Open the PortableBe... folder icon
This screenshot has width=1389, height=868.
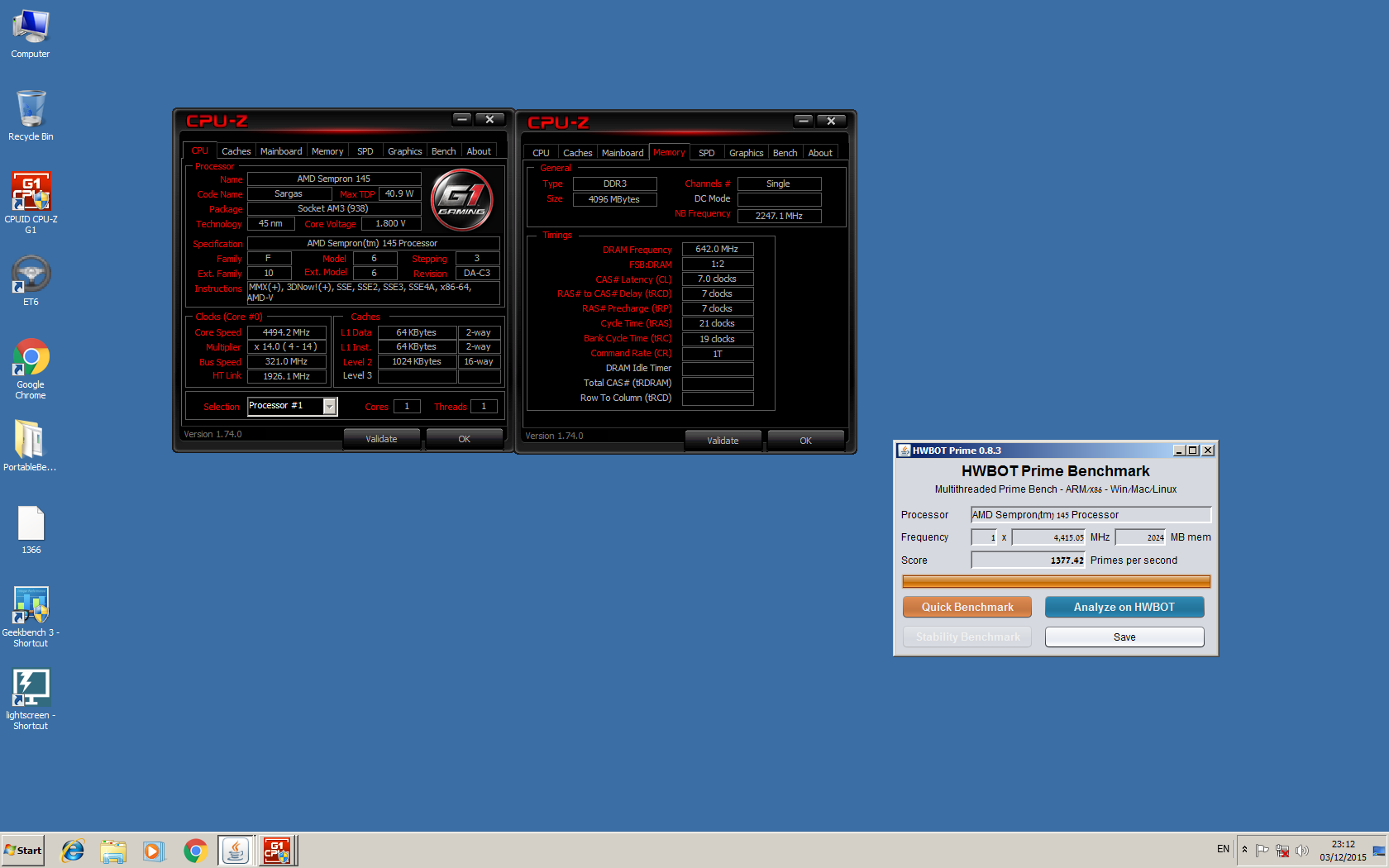[x=31, y=445]
